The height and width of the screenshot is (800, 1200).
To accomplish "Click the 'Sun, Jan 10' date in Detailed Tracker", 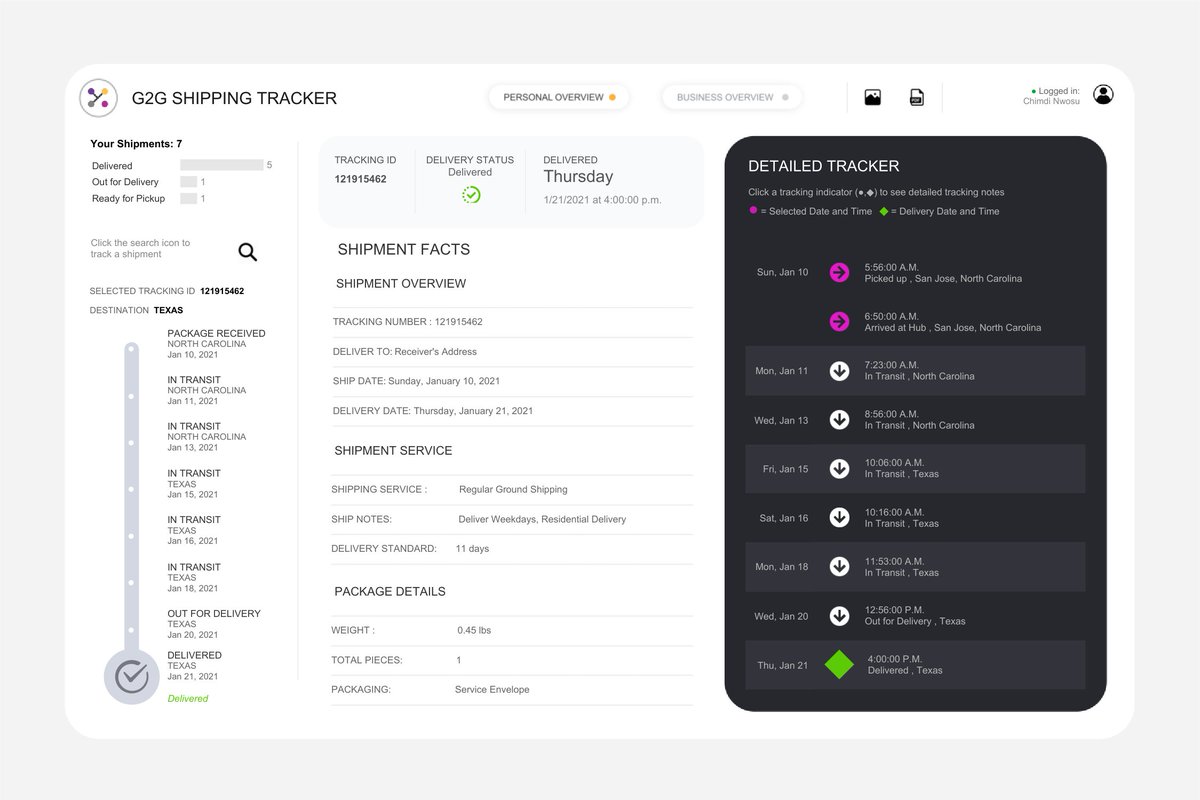I will tap(783, 272).
